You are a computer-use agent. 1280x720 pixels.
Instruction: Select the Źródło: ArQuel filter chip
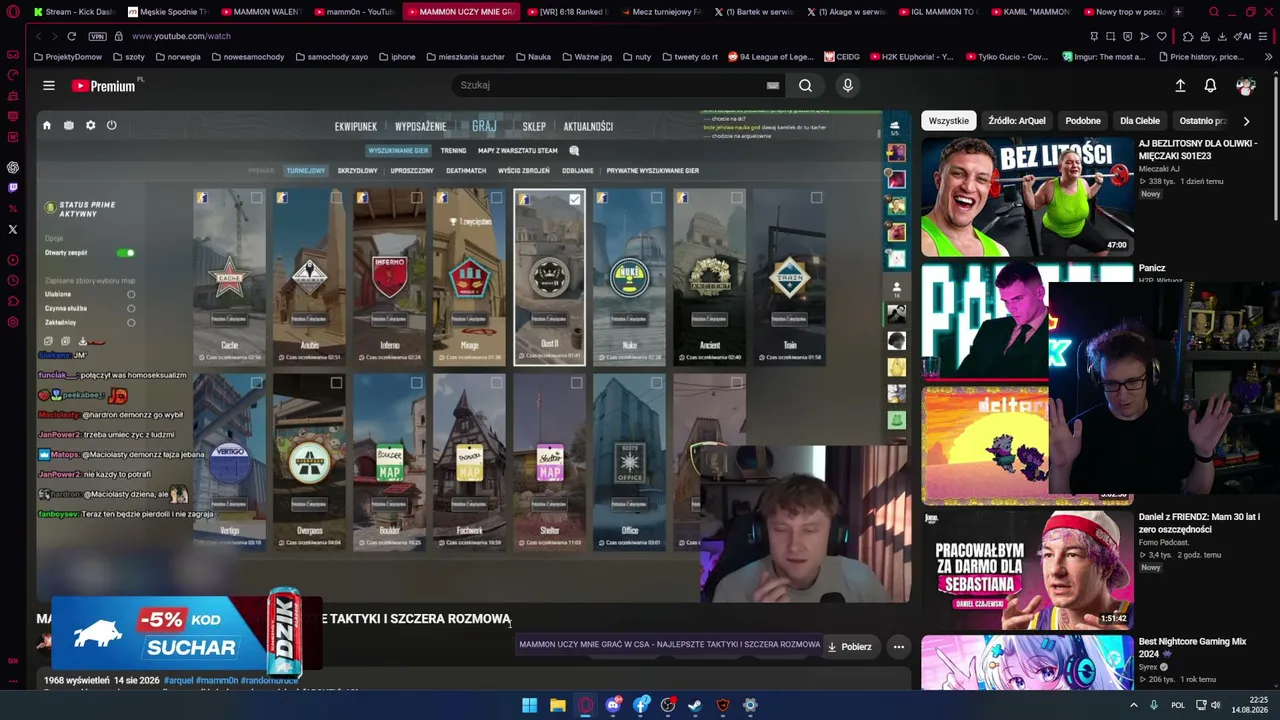[1017, 121]
